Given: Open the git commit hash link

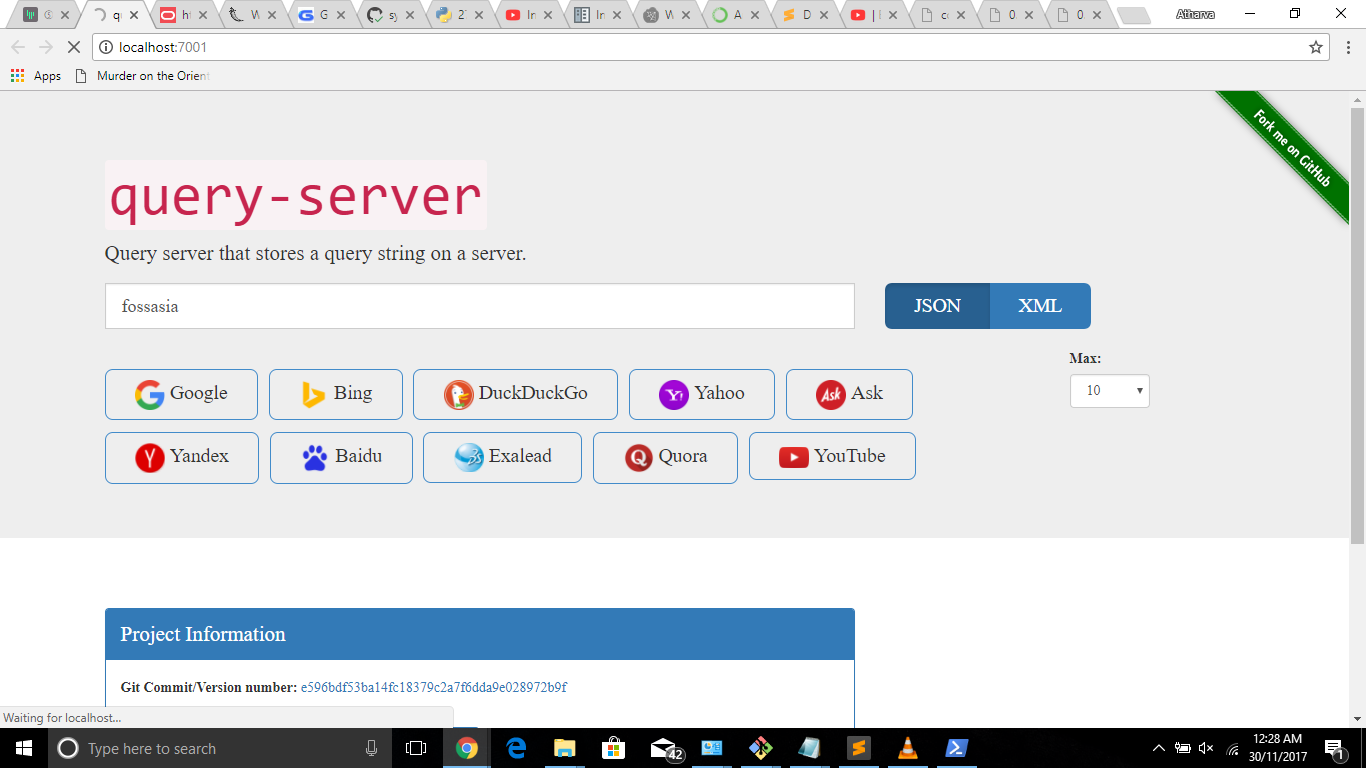Looking at the screenshot, I should [x=434, y=687].
